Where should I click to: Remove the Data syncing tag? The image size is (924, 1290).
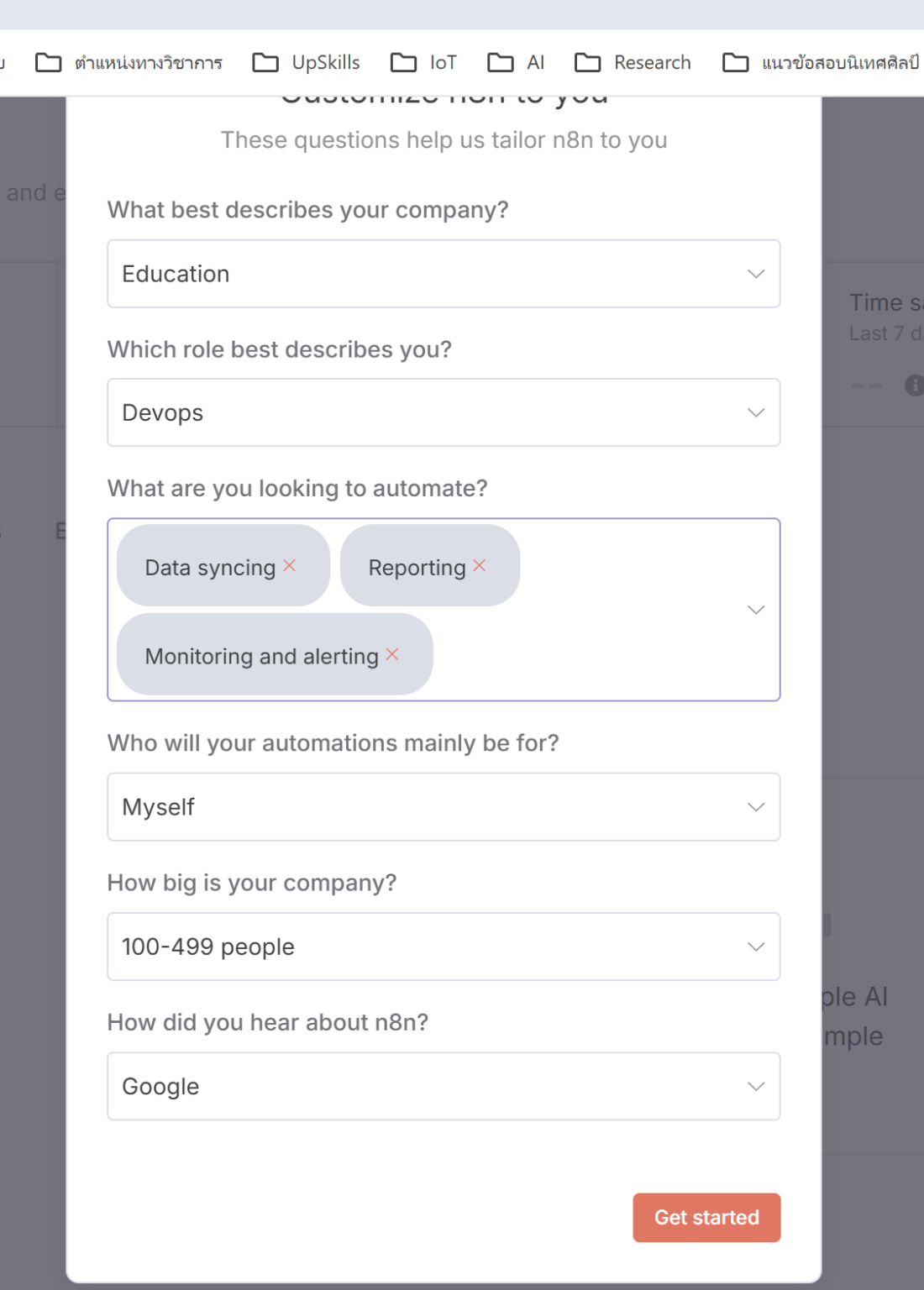point(290,566)
